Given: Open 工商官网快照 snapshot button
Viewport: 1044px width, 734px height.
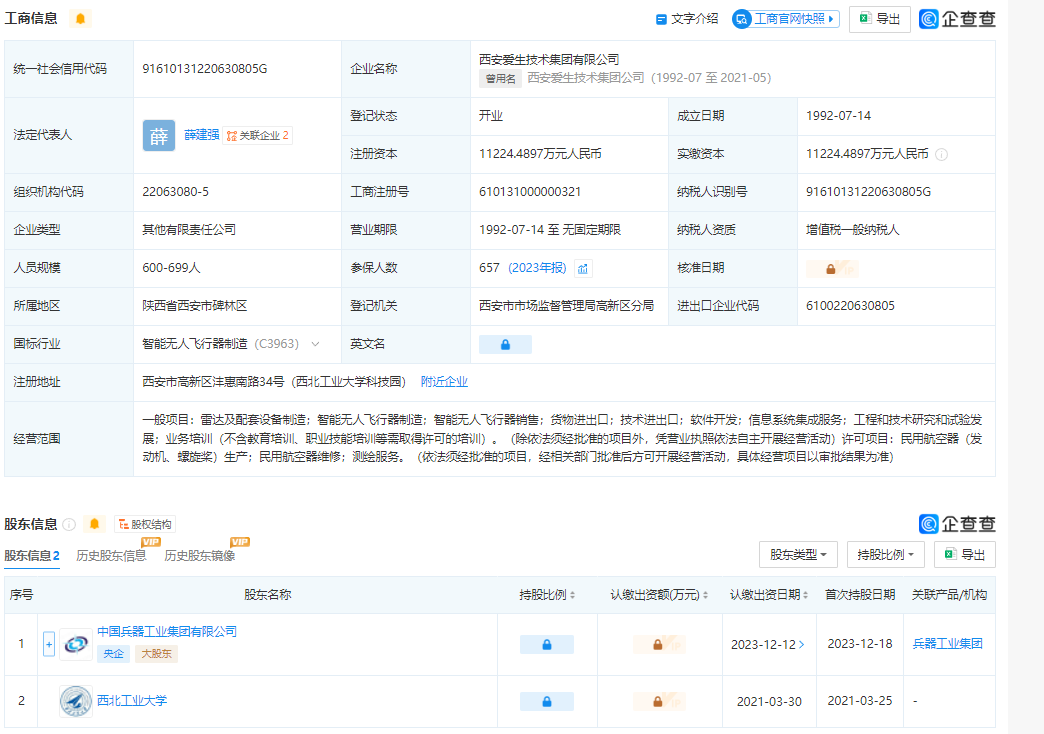Looking at the screenshot, I should pos(786,19).
